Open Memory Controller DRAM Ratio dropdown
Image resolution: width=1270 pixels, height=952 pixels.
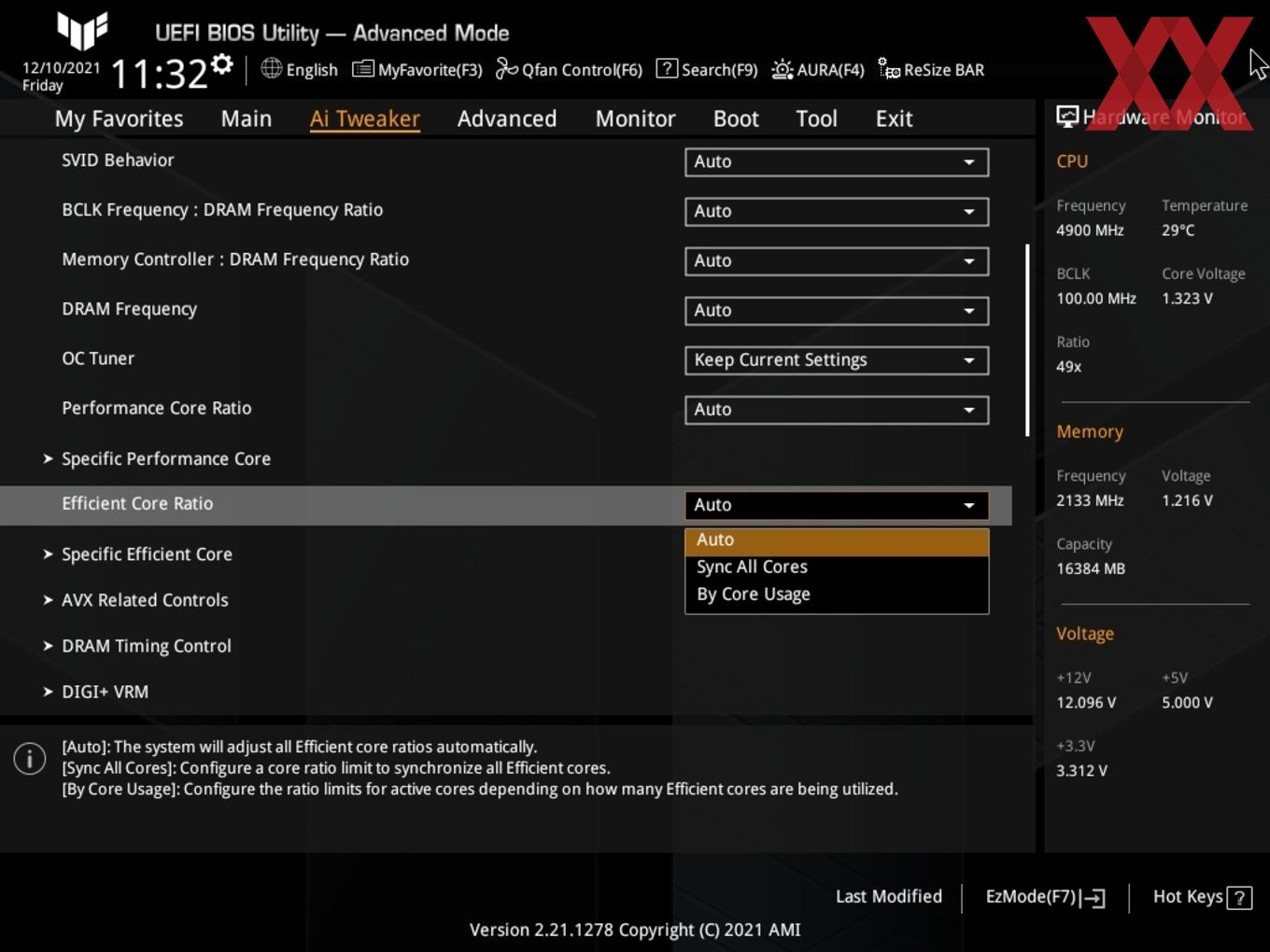[x=837, y=260]
